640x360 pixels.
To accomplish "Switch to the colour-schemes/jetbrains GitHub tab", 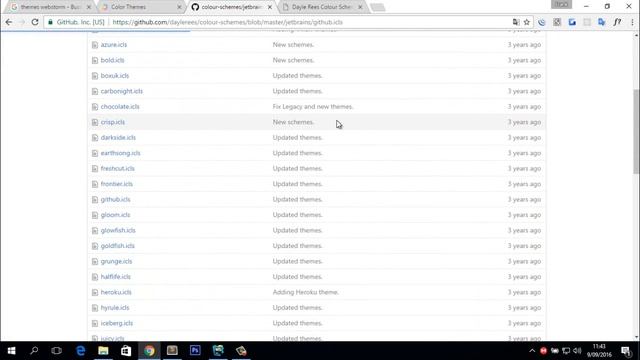I will click(x=231, y=7).
